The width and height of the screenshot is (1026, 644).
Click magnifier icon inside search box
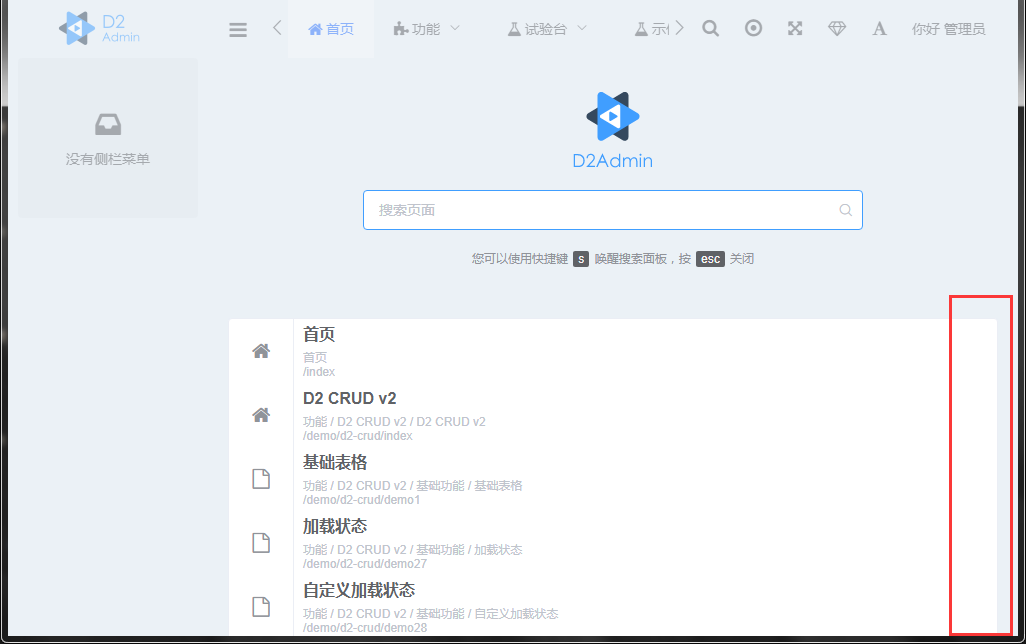[845, 210]
